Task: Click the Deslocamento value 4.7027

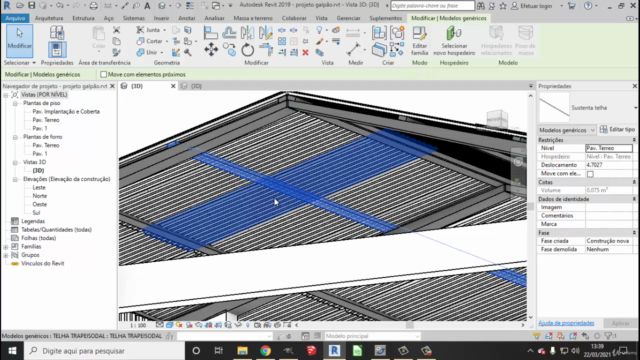Action: click(x=609, y=165)
